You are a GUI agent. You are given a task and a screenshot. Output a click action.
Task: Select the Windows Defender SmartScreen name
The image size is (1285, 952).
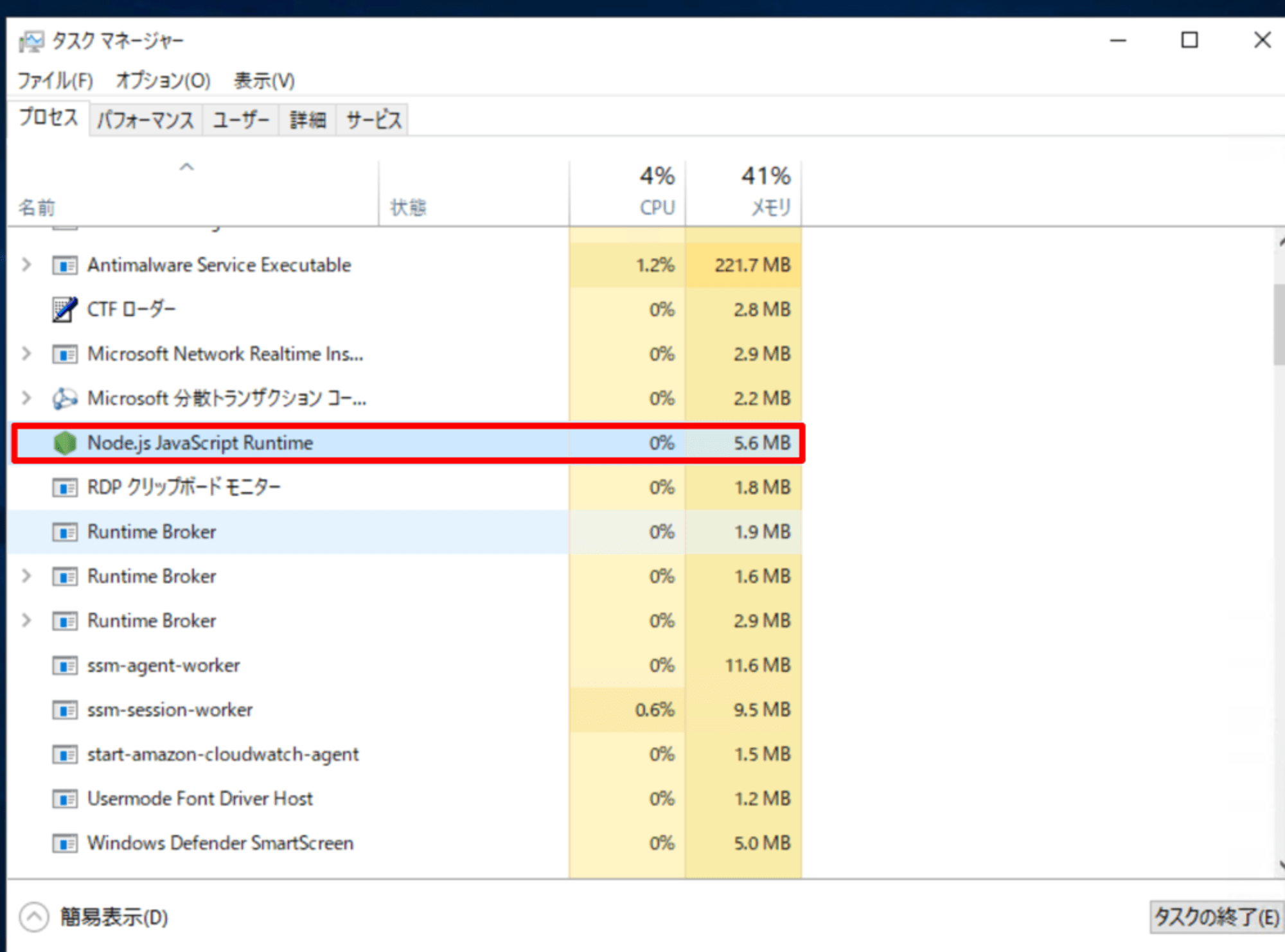[x=220, y=843]
